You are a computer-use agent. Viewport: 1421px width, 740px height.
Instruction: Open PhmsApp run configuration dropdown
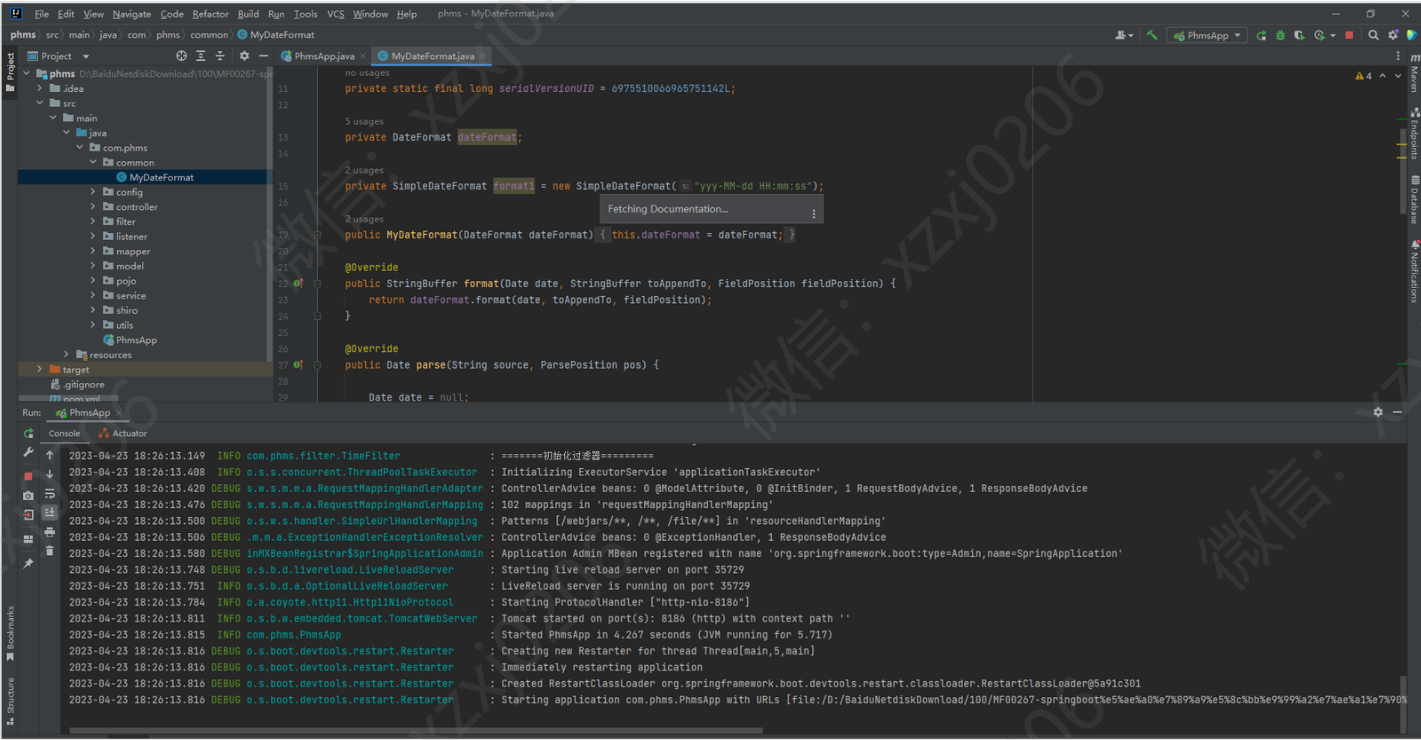[x=1208, y=35]
